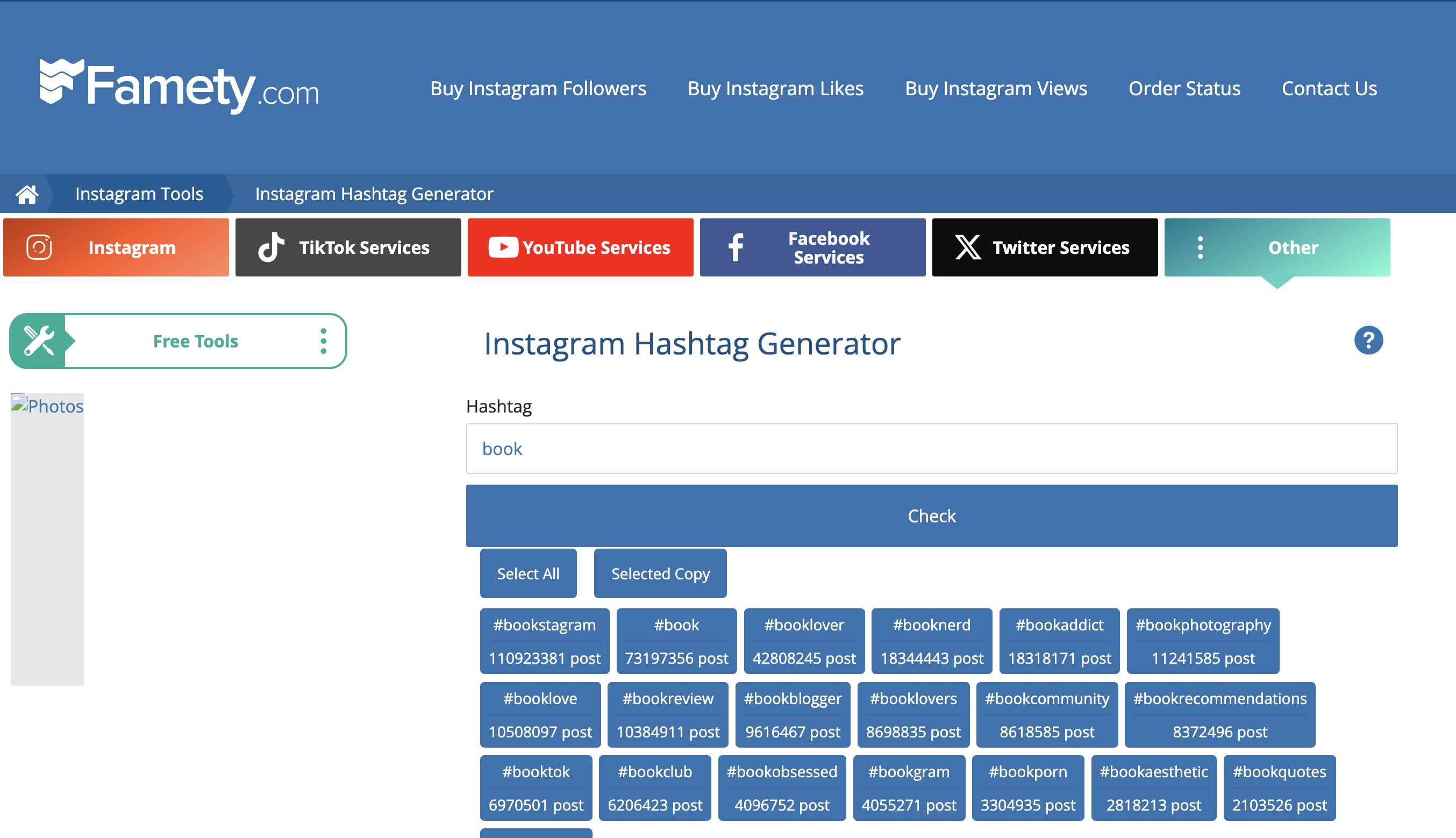The height and width of the screenshot is (838, 1456).
Task: Open Contact Us page
Action: [x=1329, y=88]
